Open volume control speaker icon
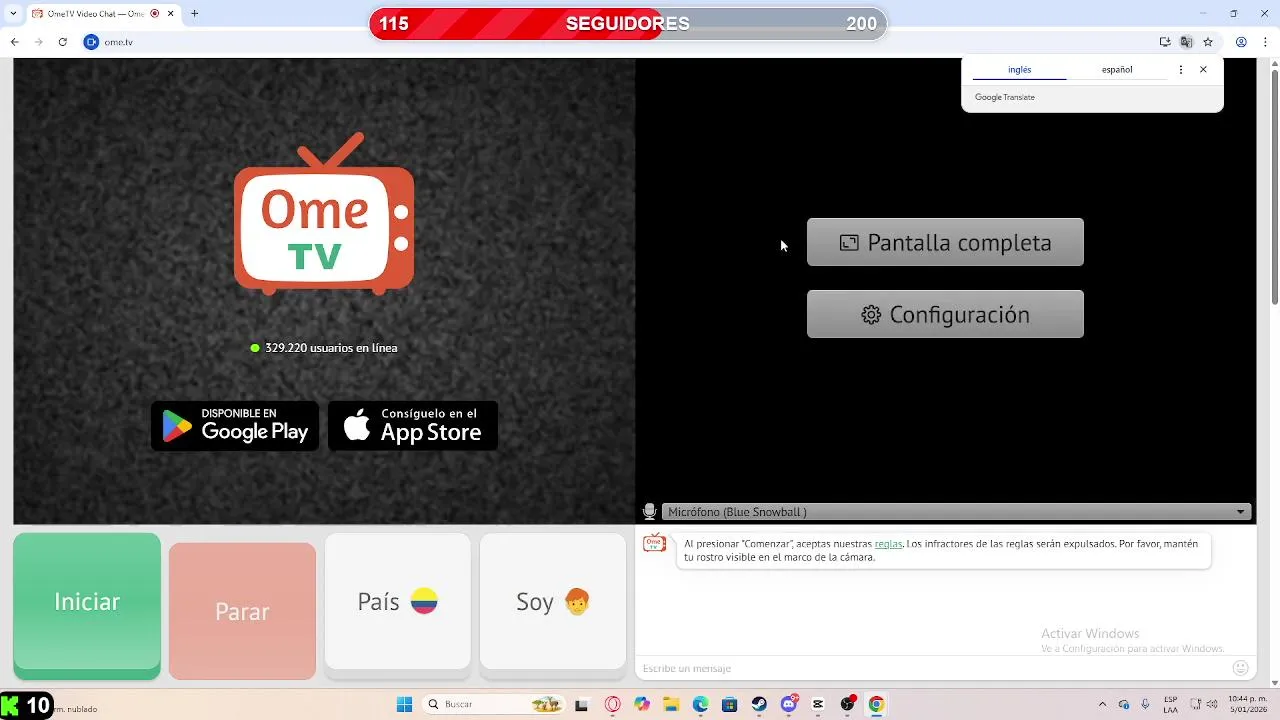 (x=1214, y=704)
